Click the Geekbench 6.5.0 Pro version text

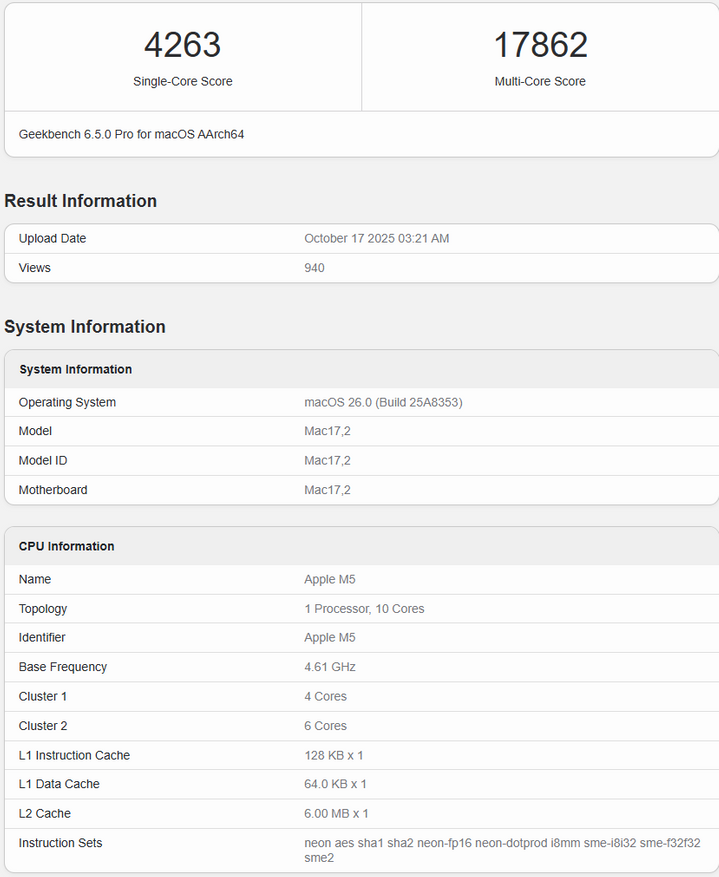(131, 134)
